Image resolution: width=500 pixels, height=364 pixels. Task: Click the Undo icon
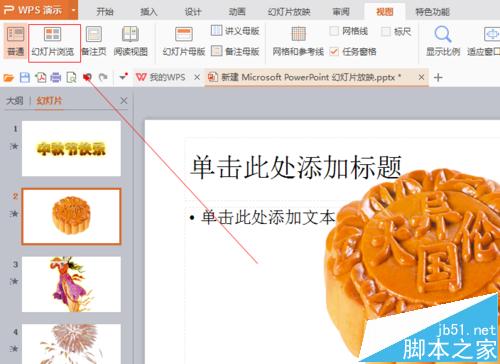pyautogui.click(x=87, y=78)
